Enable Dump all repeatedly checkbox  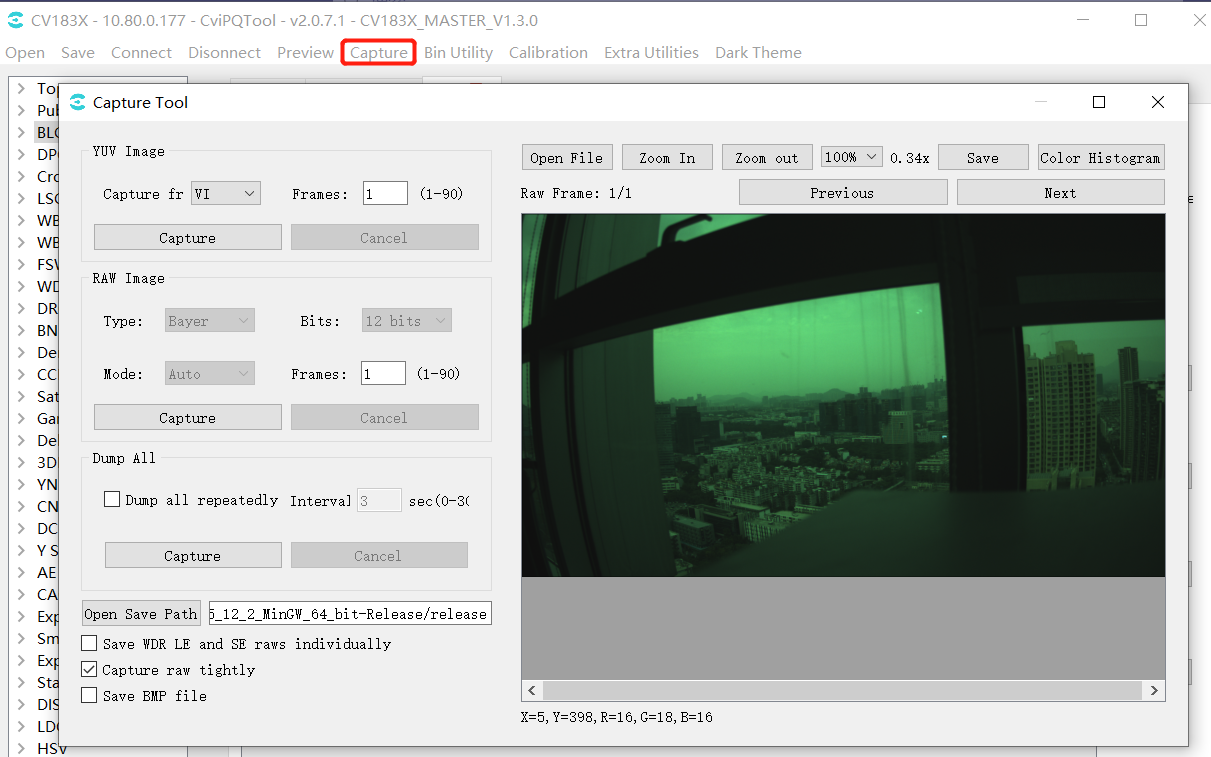[112, 499]
